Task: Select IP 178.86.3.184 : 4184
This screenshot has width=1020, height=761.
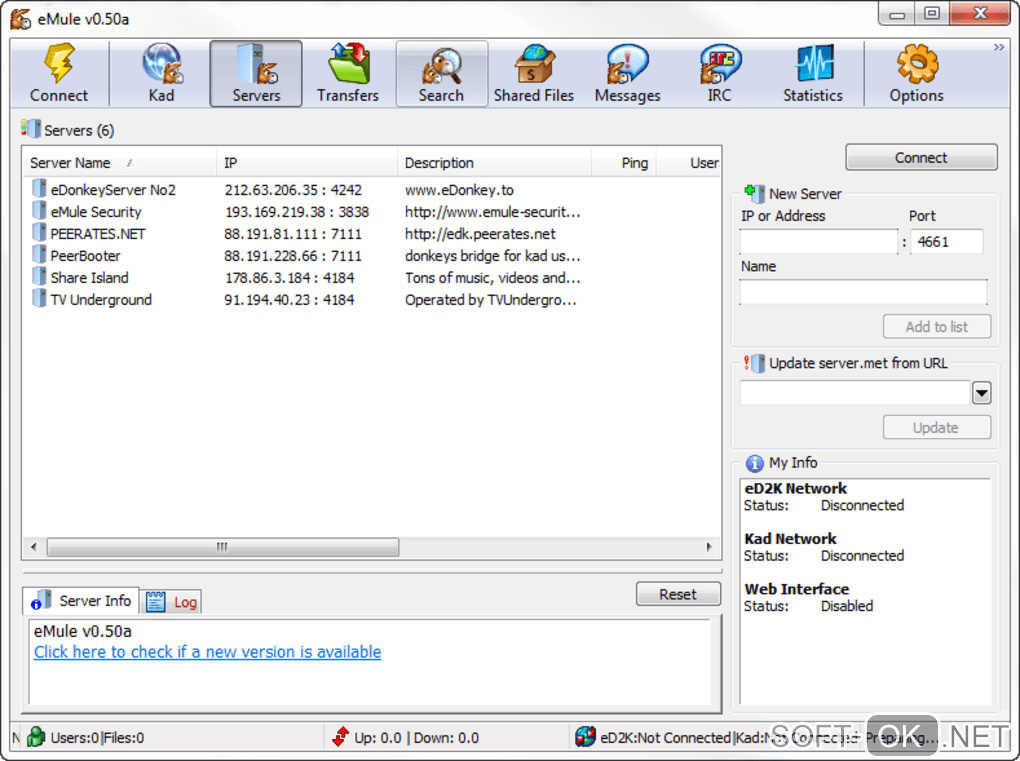Action: [289, 278]
